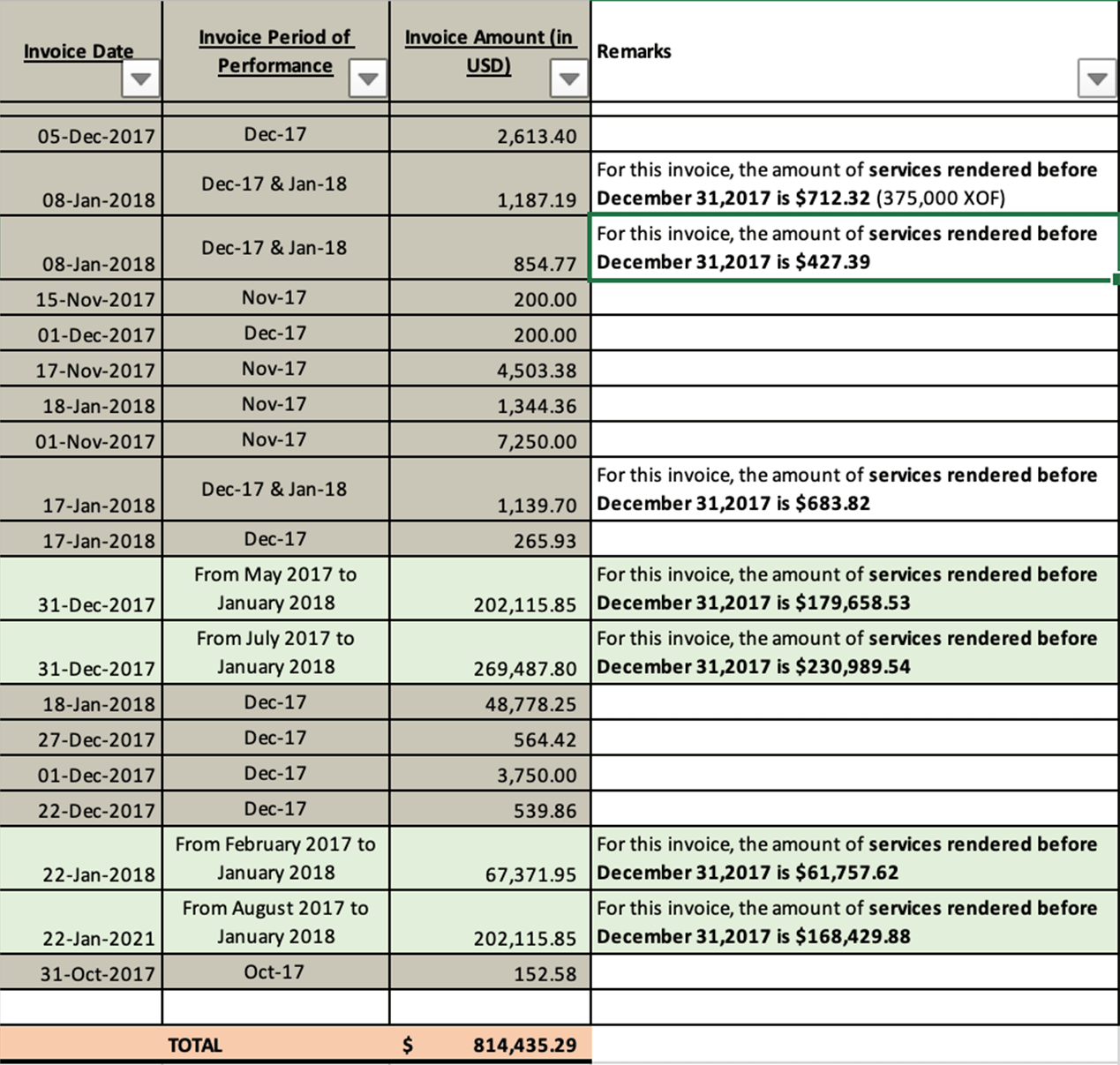Select the remark mentioning $230,989.54

click(854, 653)
